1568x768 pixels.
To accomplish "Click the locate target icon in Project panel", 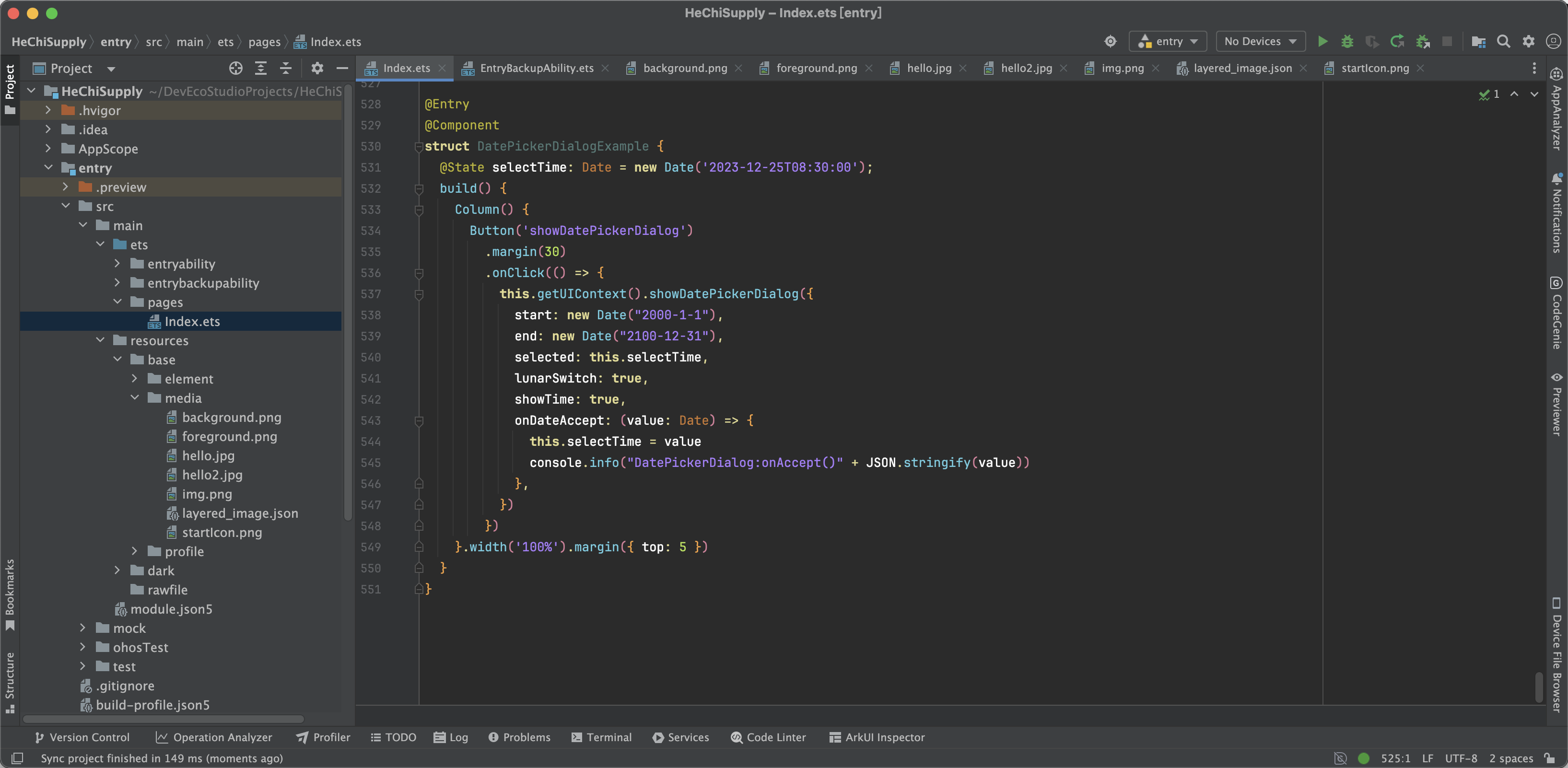I will [235, 68].
